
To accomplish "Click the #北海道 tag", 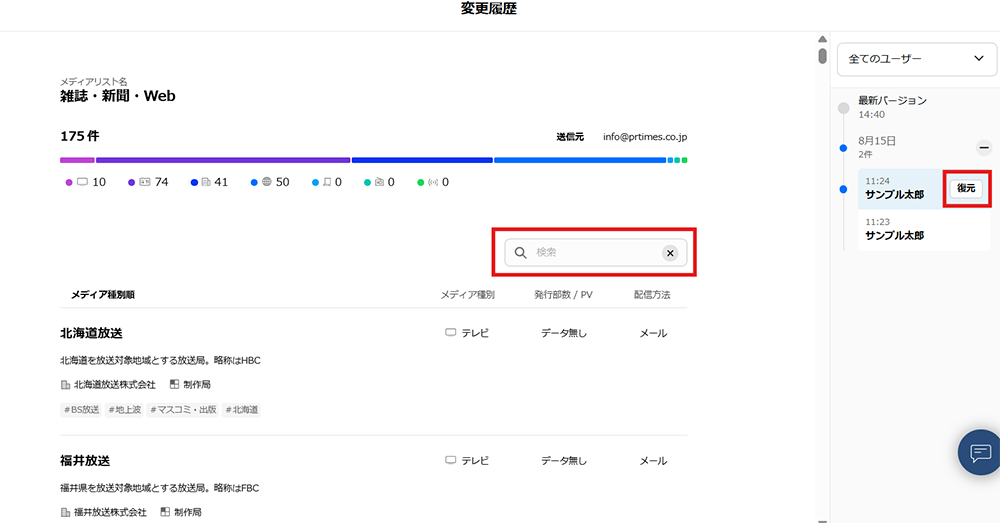I will [242, 409].
